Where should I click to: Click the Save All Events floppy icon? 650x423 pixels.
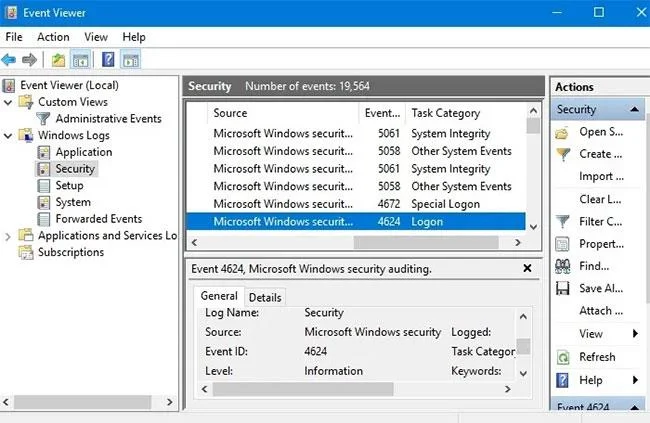click(563, 288)
